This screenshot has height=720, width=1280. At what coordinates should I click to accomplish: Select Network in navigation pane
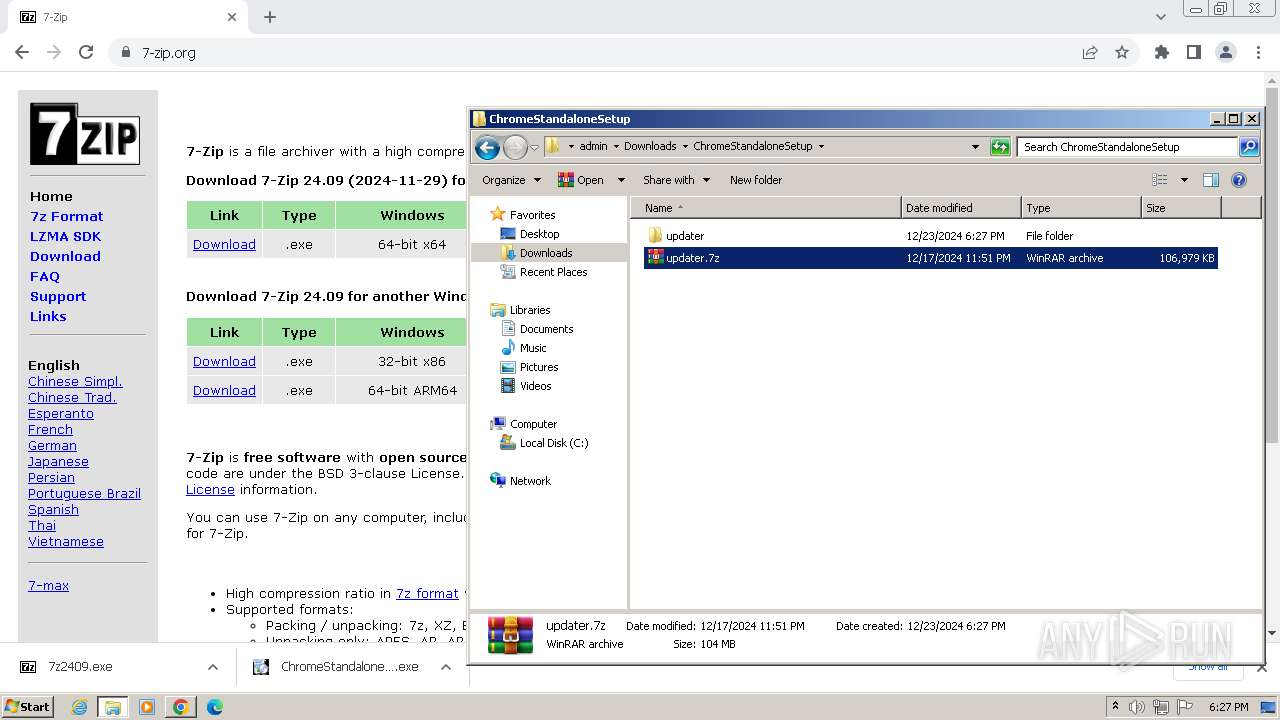(530, 481)
